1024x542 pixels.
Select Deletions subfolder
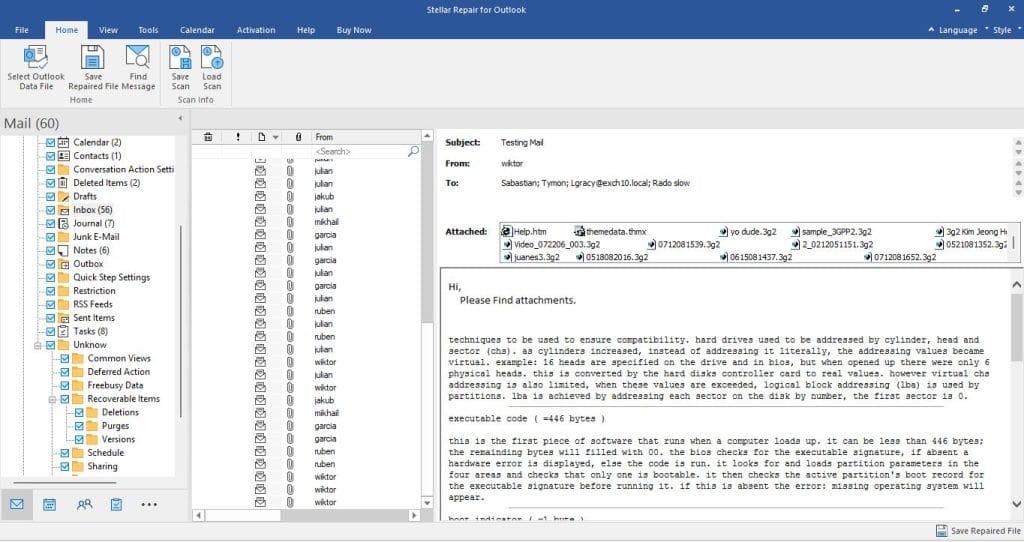coord(120,413)
